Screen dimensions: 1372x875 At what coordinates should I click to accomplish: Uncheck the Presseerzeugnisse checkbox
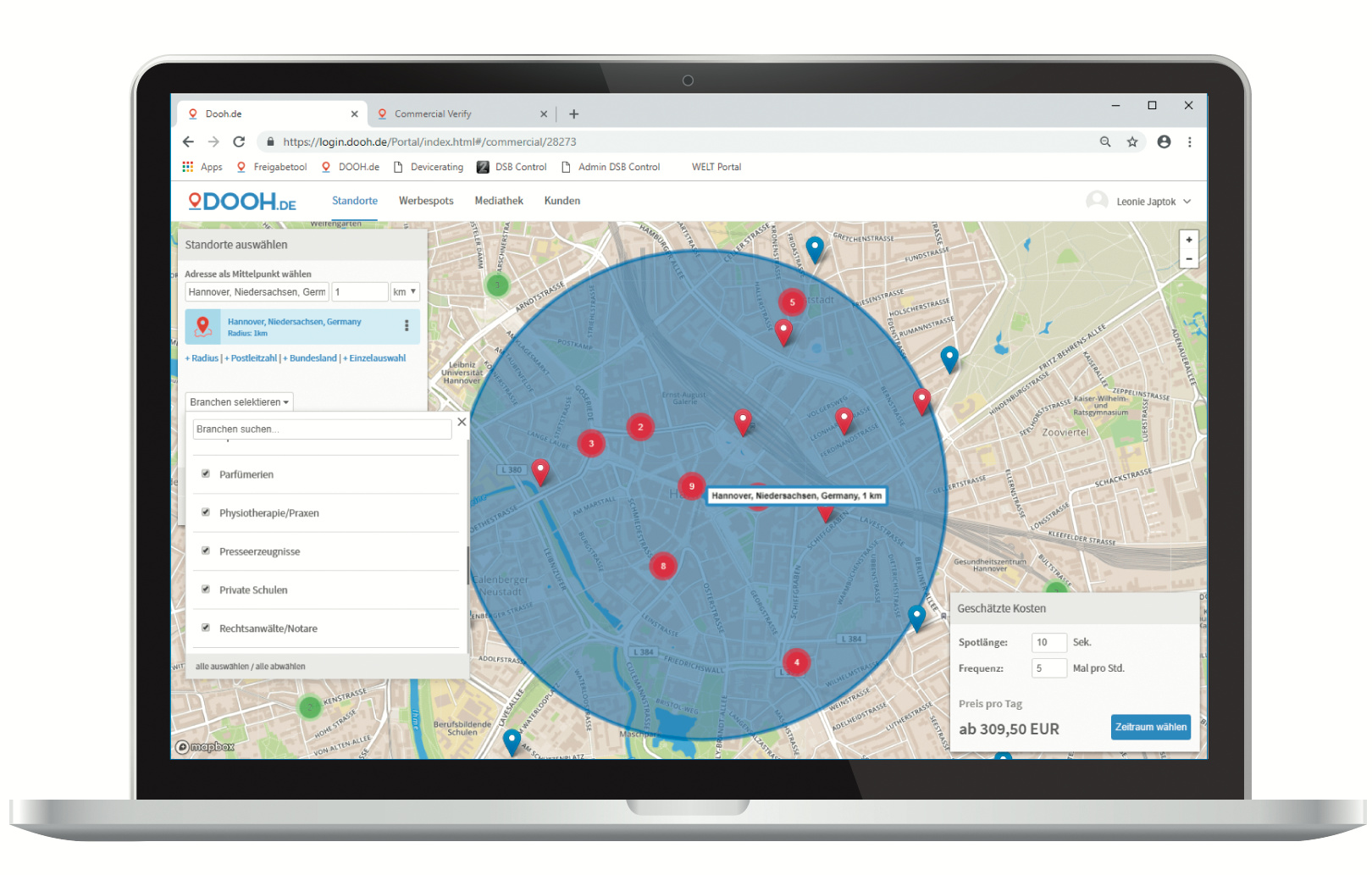(x=206, y=551)
